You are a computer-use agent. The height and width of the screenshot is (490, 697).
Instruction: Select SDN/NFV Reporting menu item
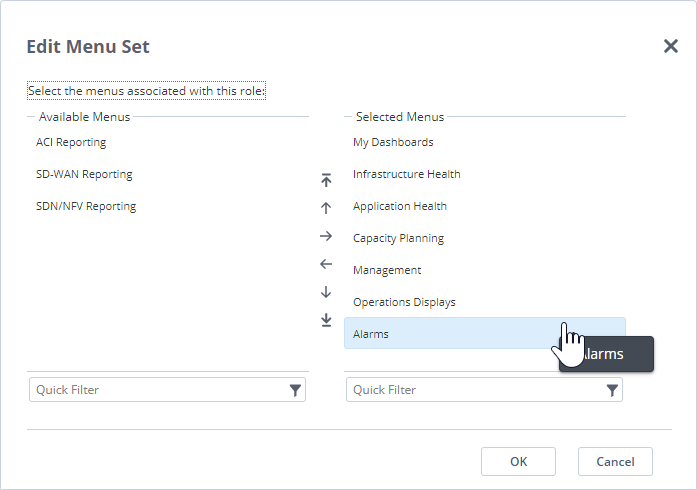pyautogui.click(x=86, y=206)
